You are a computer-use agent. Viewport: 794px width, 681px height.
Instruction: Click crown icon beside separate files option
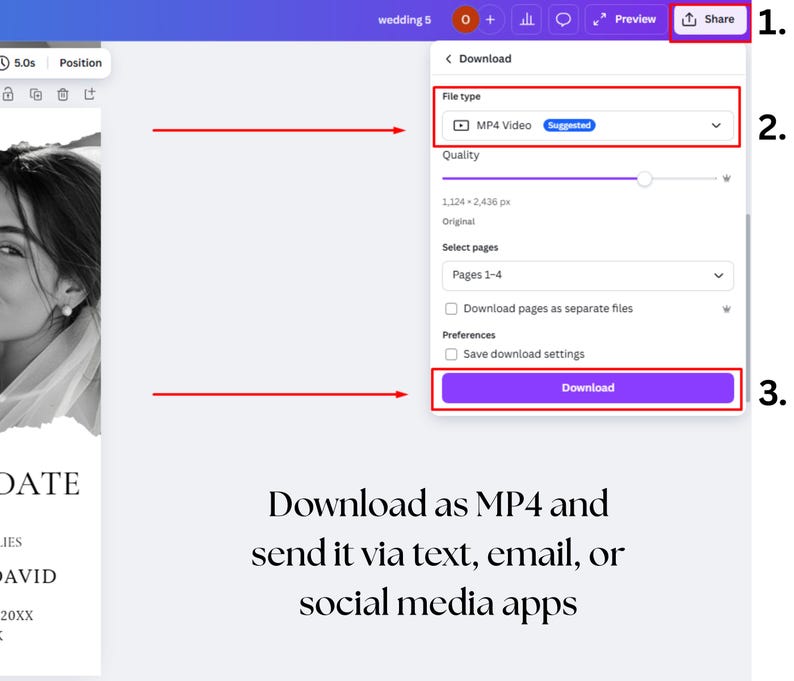(726, 309)
